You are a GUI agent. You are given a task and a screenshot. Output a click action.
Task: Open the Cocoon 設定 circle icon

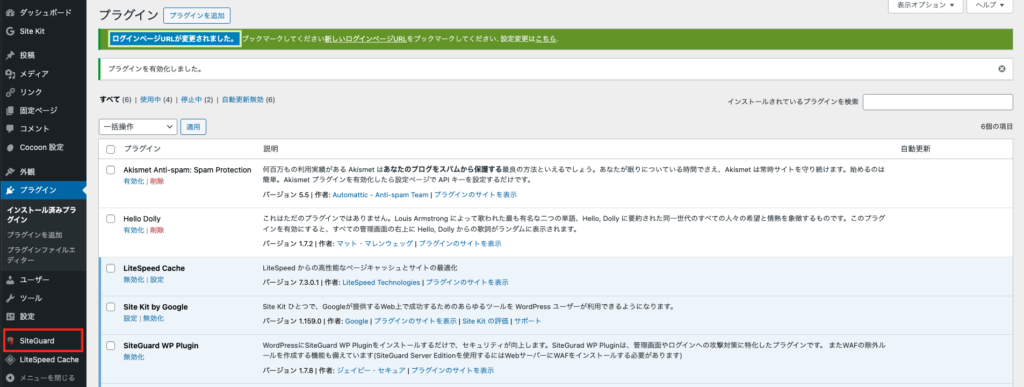10,147
